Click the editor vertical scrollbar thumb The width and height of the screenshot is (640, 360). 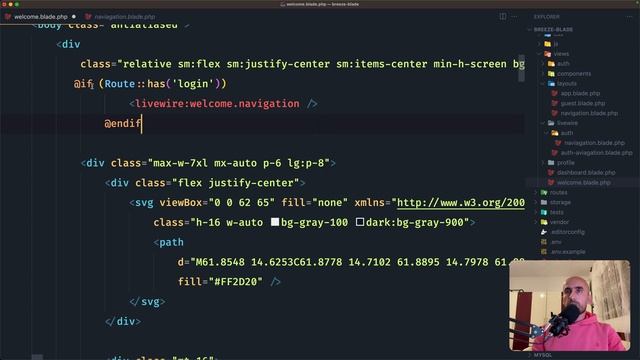[521, 69]
